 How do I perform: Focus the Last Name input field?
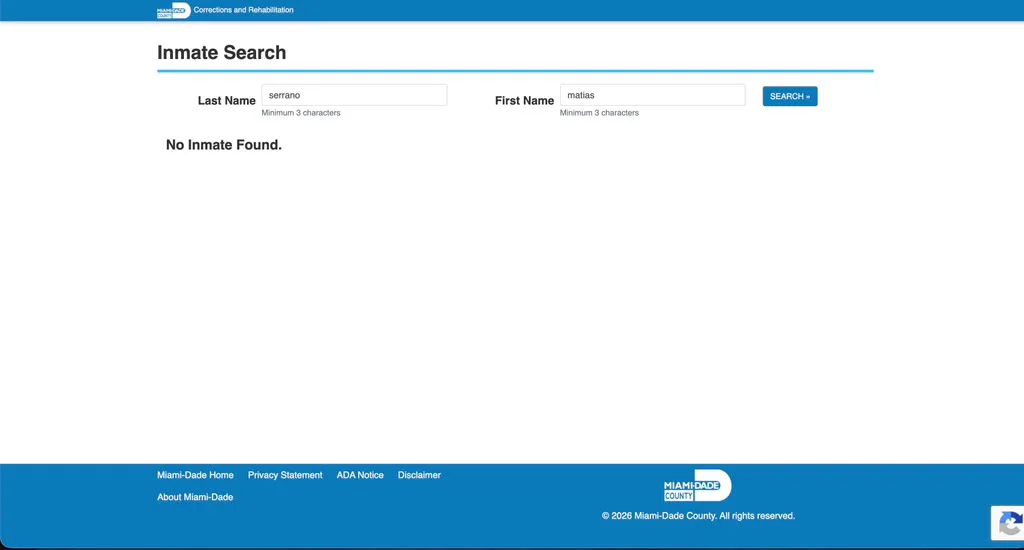tap(354, 95)
